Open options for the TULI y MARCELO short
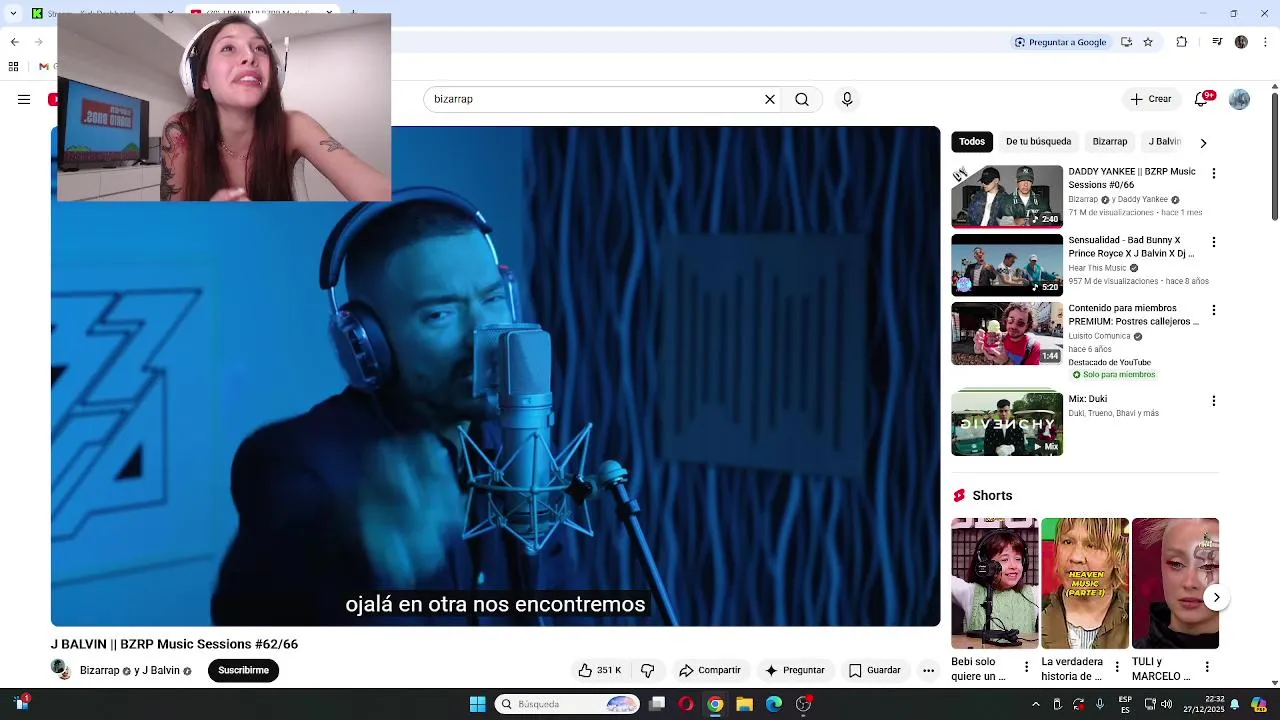 1207,666
